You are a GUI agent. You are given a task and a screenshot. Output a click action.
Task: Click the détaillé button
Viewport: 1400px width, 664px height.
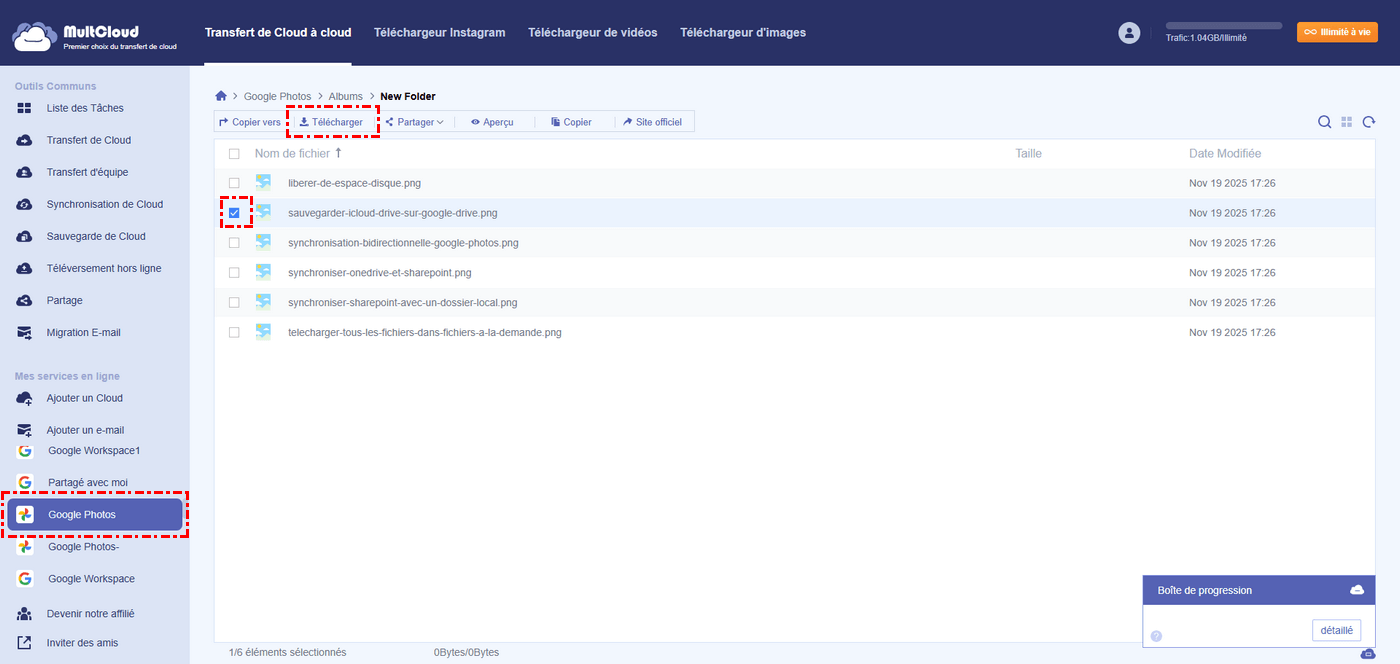tap(1336, 630)
